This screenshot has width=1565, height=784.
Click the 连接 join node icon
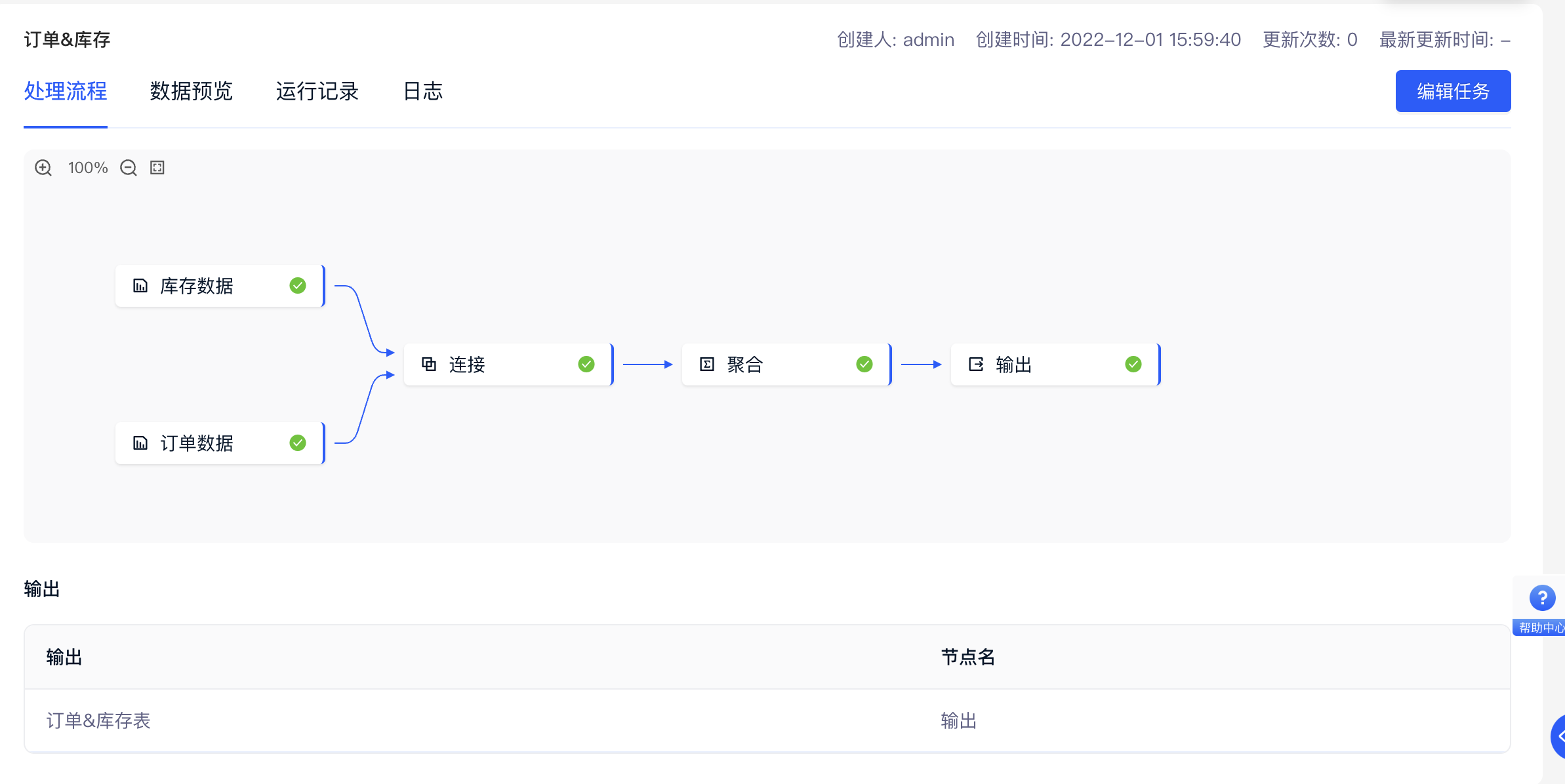429,364
